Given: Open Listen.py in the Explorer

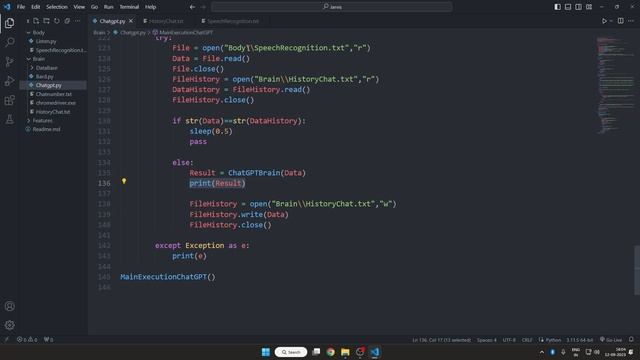Looking at the screenshot, I should pyautogui.click(x=46, y=41).
